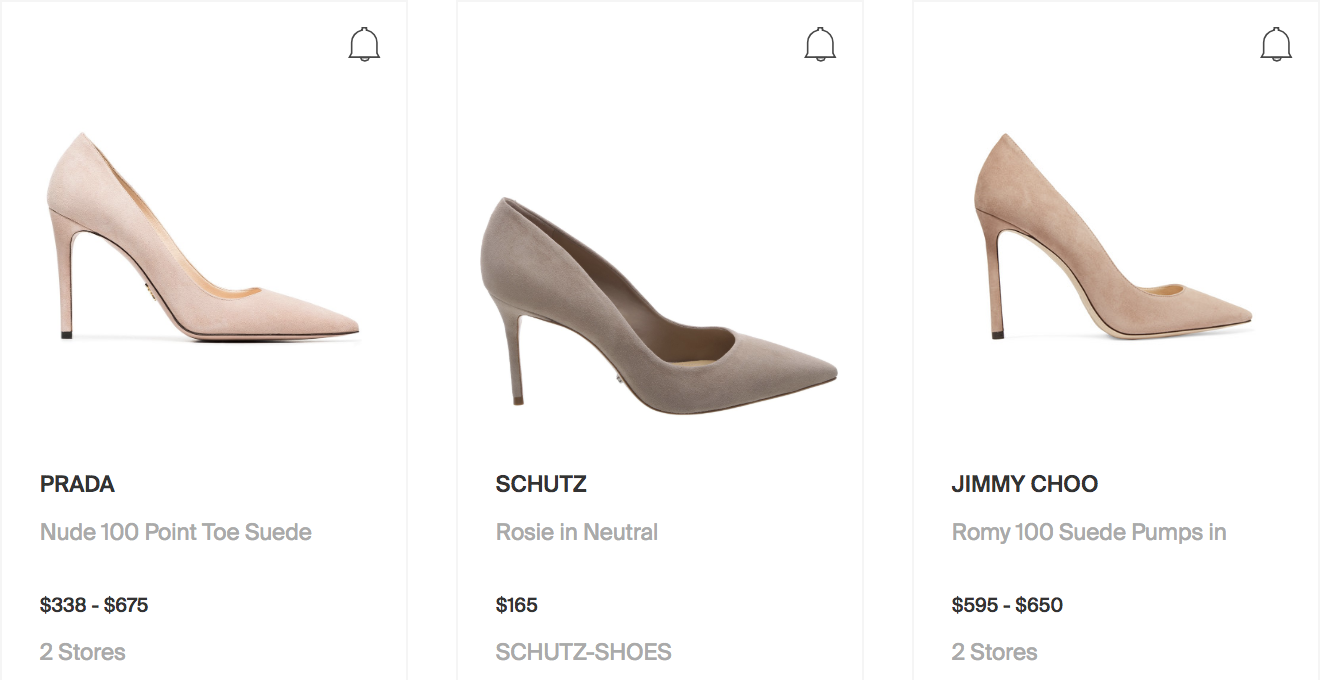Click the JIMMY CHOO brand name
Screen dimensions: 1320x680
click(1025, 484)
